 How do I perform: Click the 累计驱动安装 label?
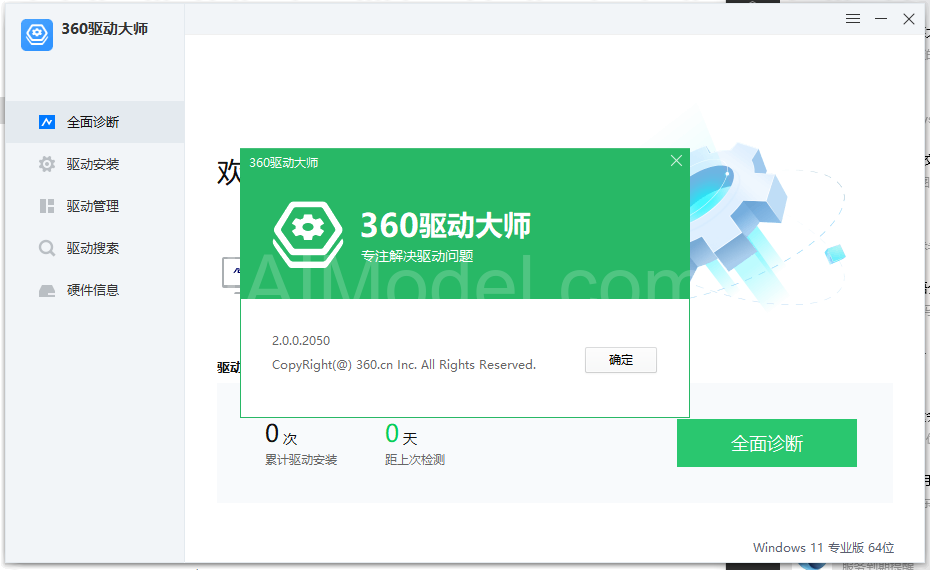tap(301, 460)
